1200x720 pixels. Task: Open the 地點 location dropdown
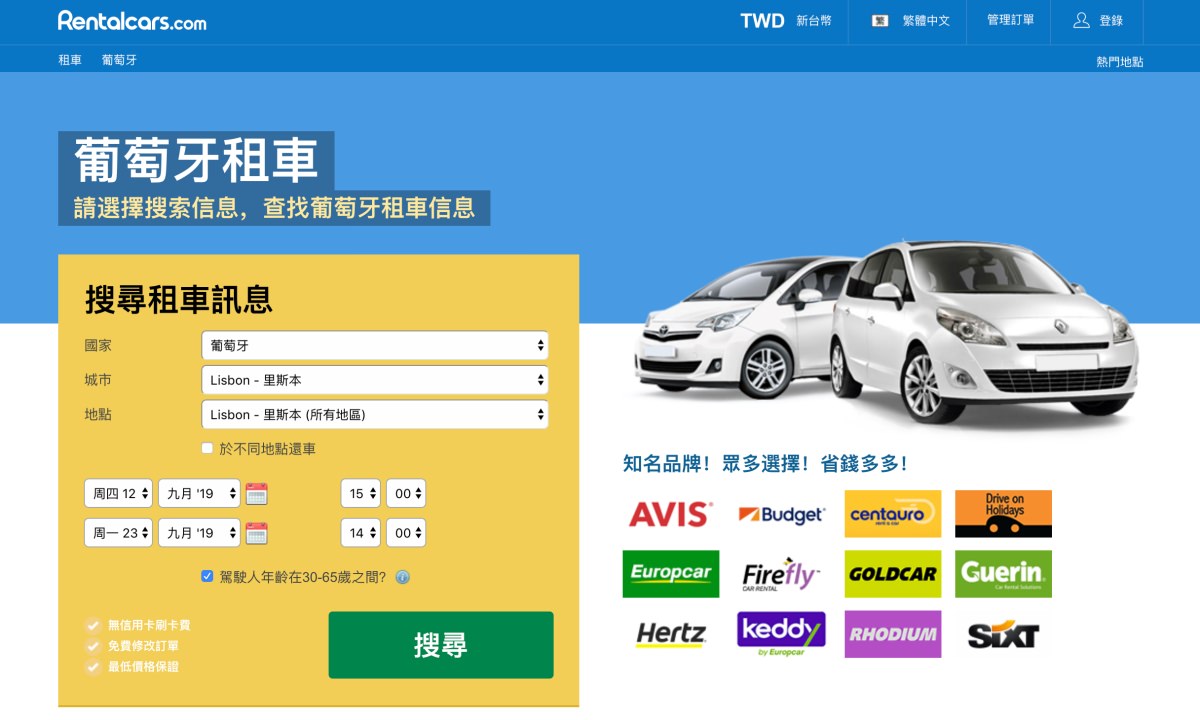click(374, 414)
